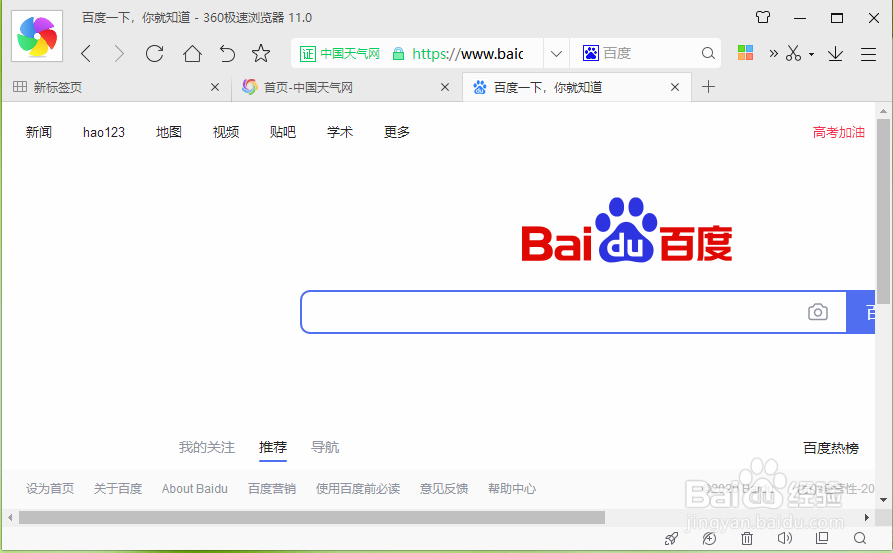Open the screenshot tool dropdown arrow

click(x=812, y=54)
